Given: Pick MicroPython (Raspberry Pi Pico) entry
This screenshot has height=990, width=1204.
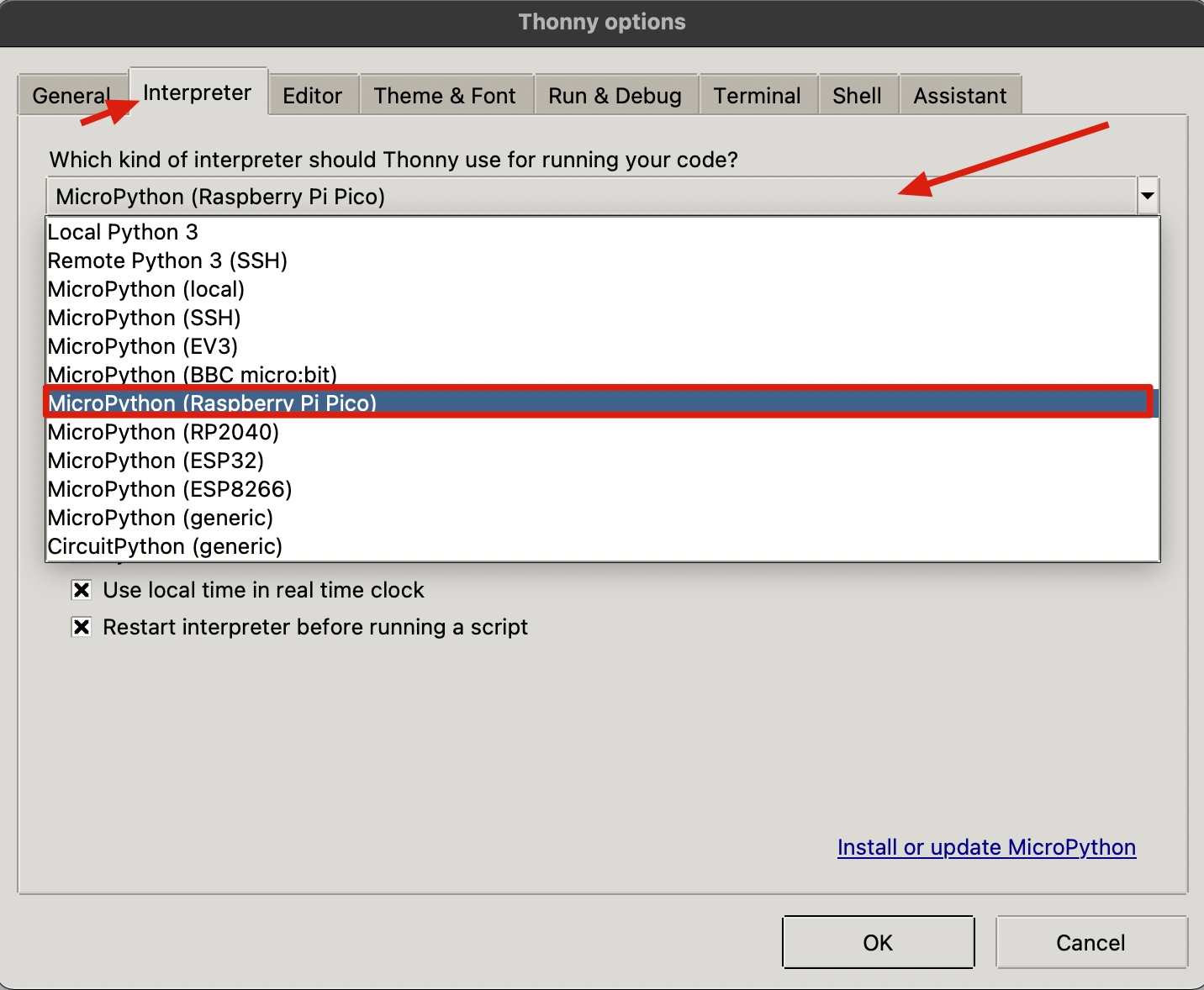Looking at the screenshot, I should [212, 403].
